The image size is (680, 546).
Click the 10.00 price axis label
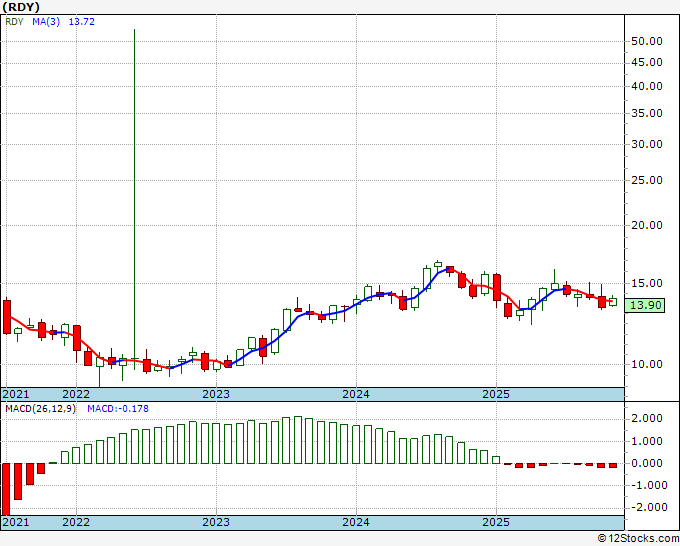tap(647, 365)
